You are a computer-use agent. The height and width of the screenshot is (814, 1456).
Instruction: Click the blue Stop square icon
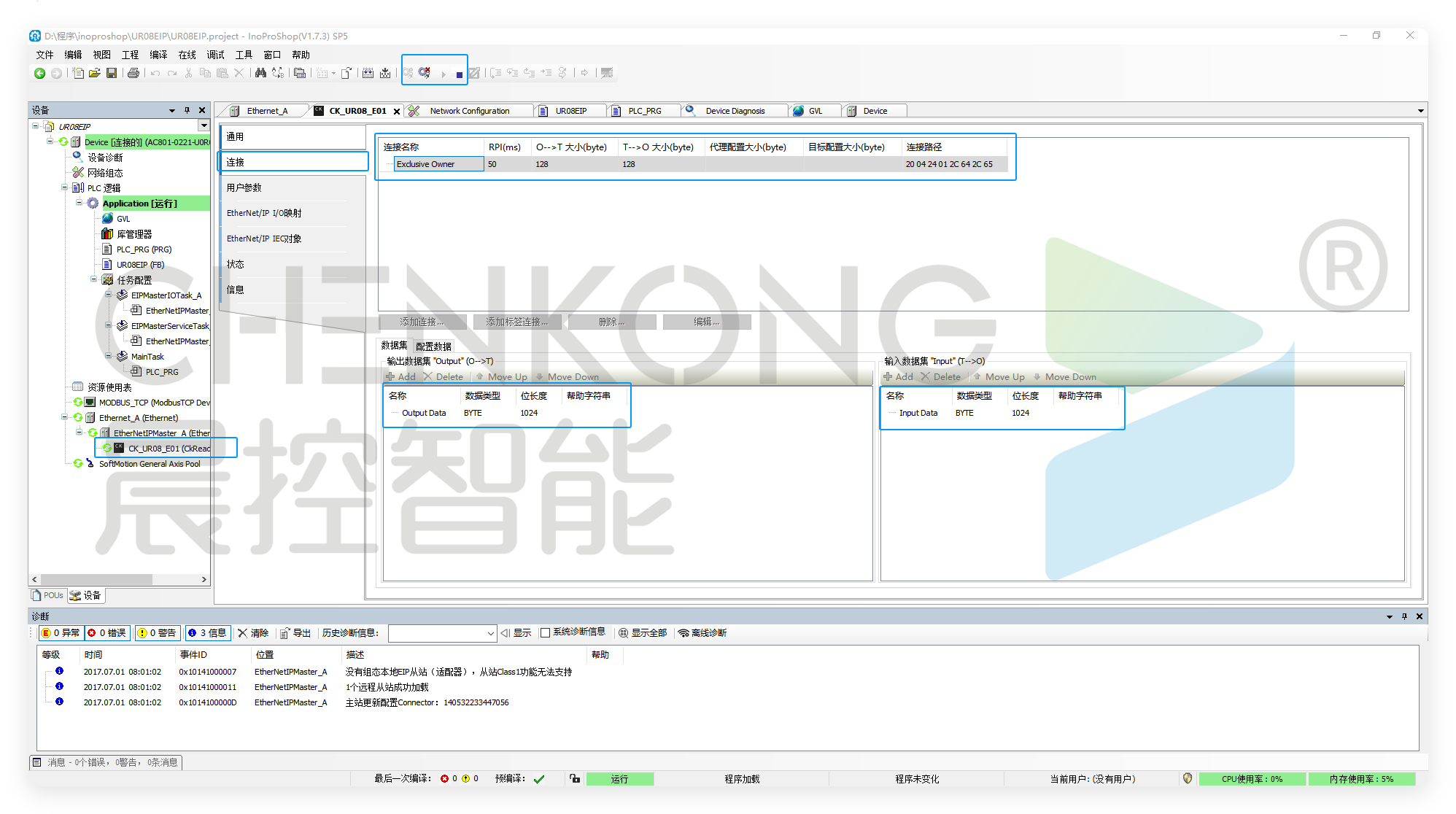459,74
